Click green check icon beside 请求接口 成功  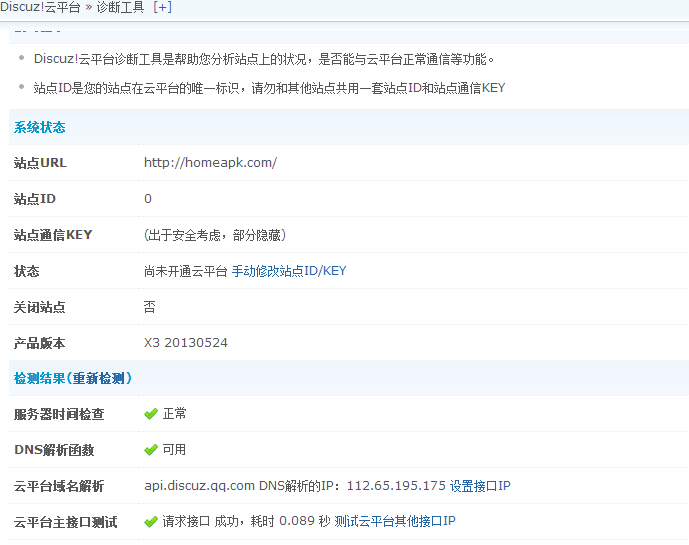151,522
